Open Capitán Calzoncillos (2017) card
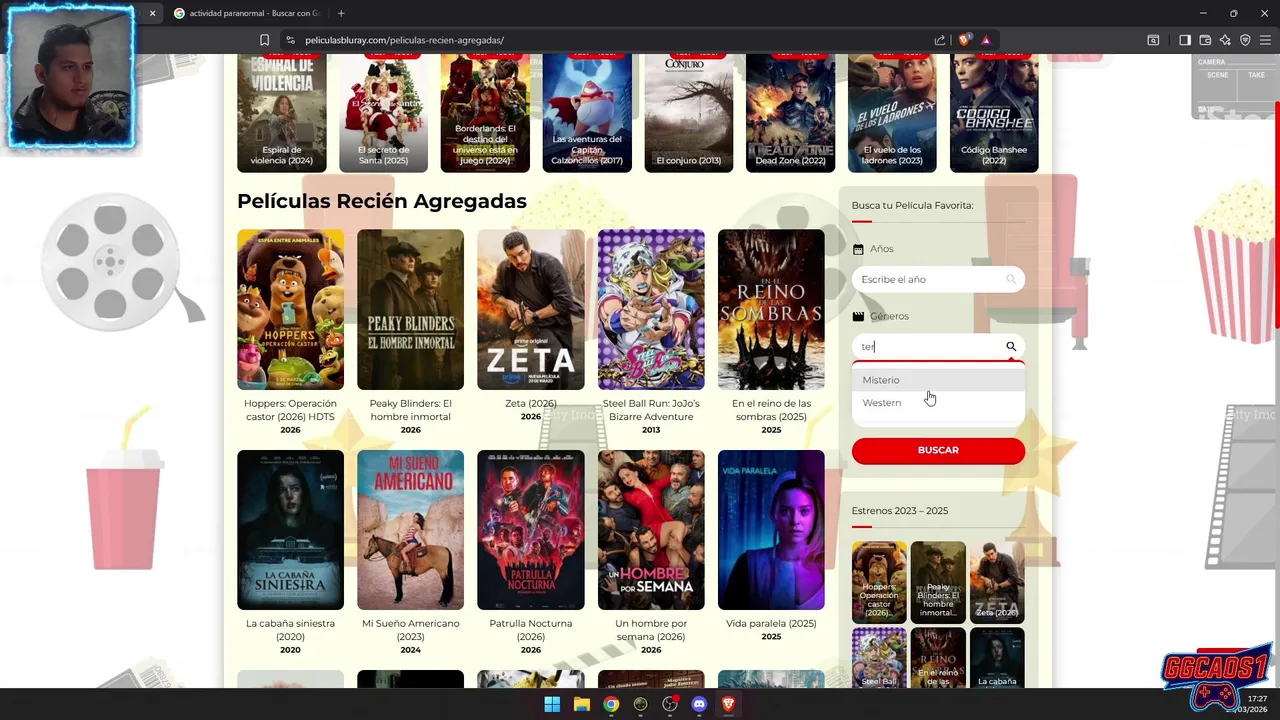Screen dimensions: 1280x720 pyautogui.click(x=587, y=113)
